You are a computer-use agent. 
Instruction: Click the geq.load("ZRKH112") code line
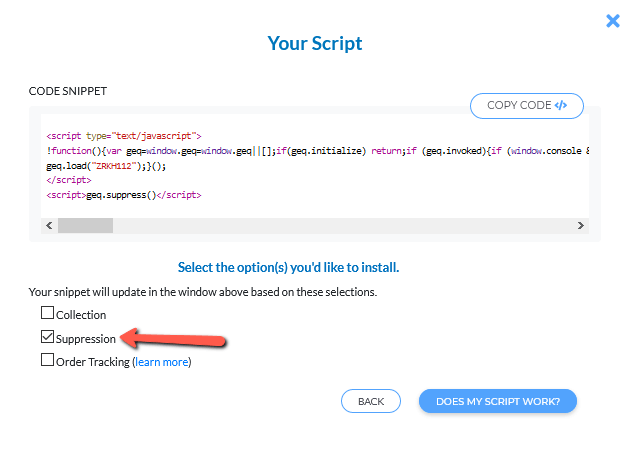(106, 166)
